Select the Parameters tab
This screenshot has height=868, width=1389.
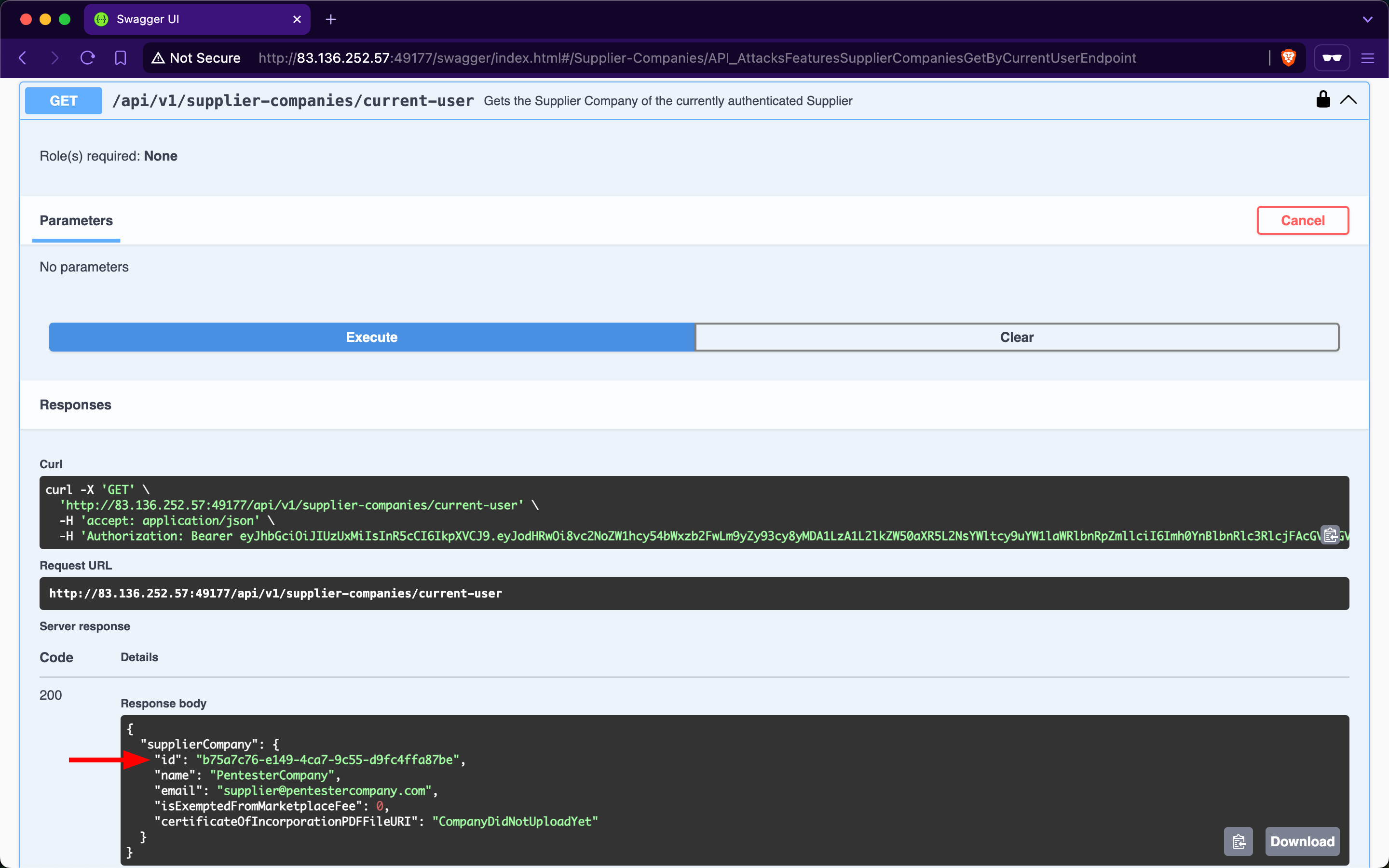(76, 221)
